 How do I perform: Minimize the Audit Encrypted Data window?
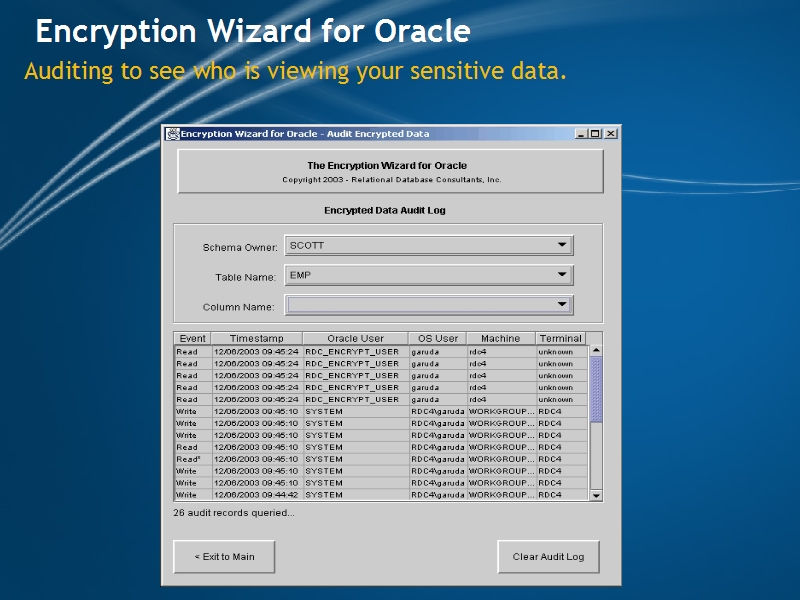click(x=581, y=134)
